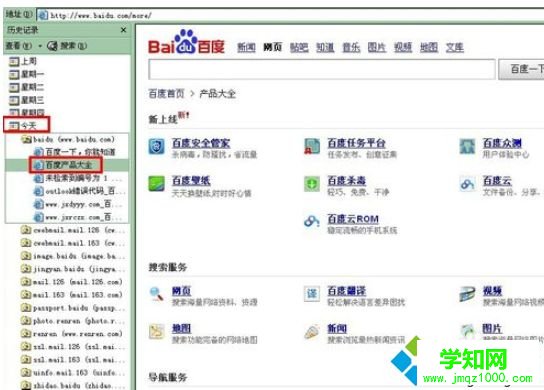
Task: Switch to the 图片 tab on Baidu
Action: [x=377, y=47]
